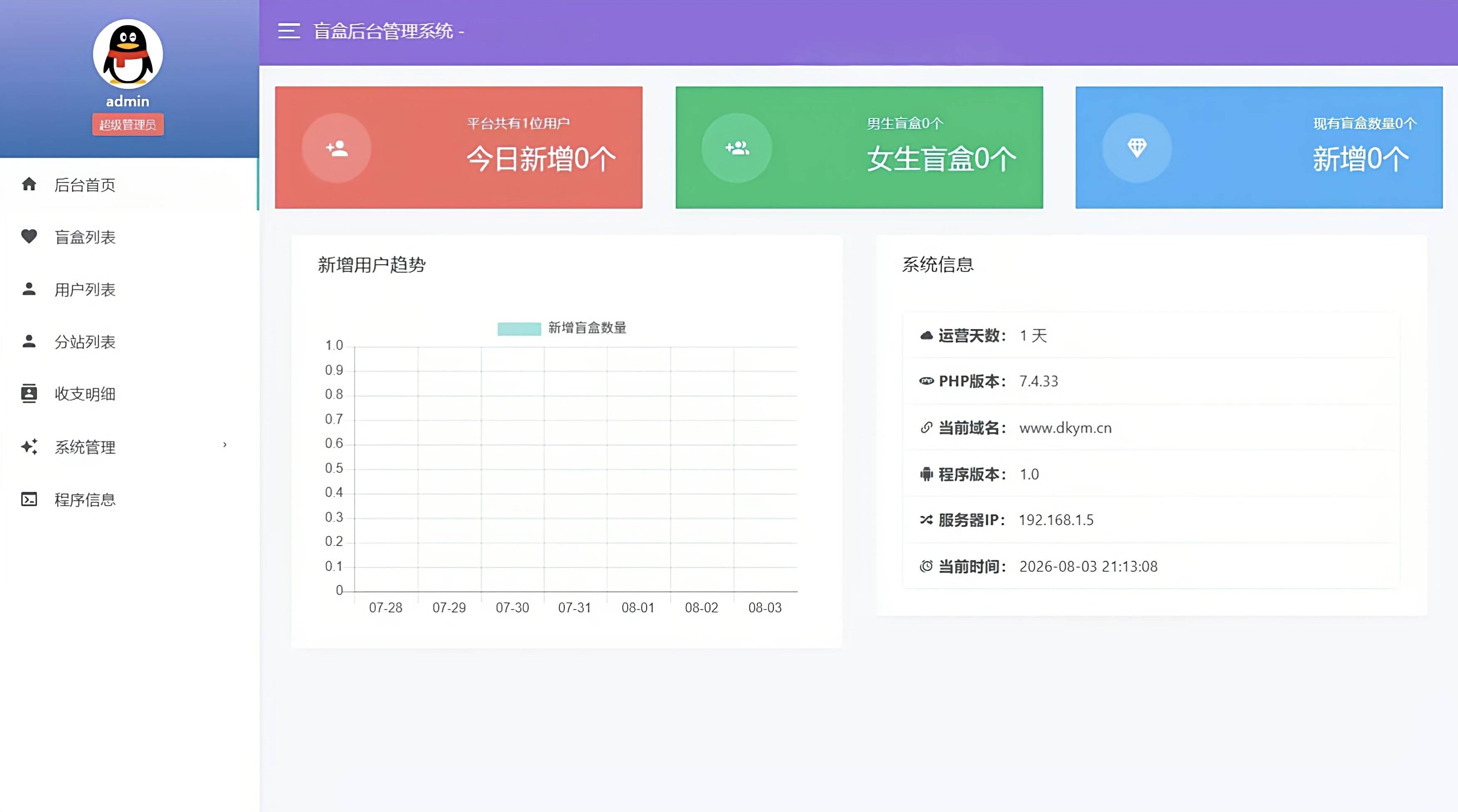Click 现有盲盒数量0个 on blue card
This screenshot has width=1458, height=812.
[x=1365, y=124]
